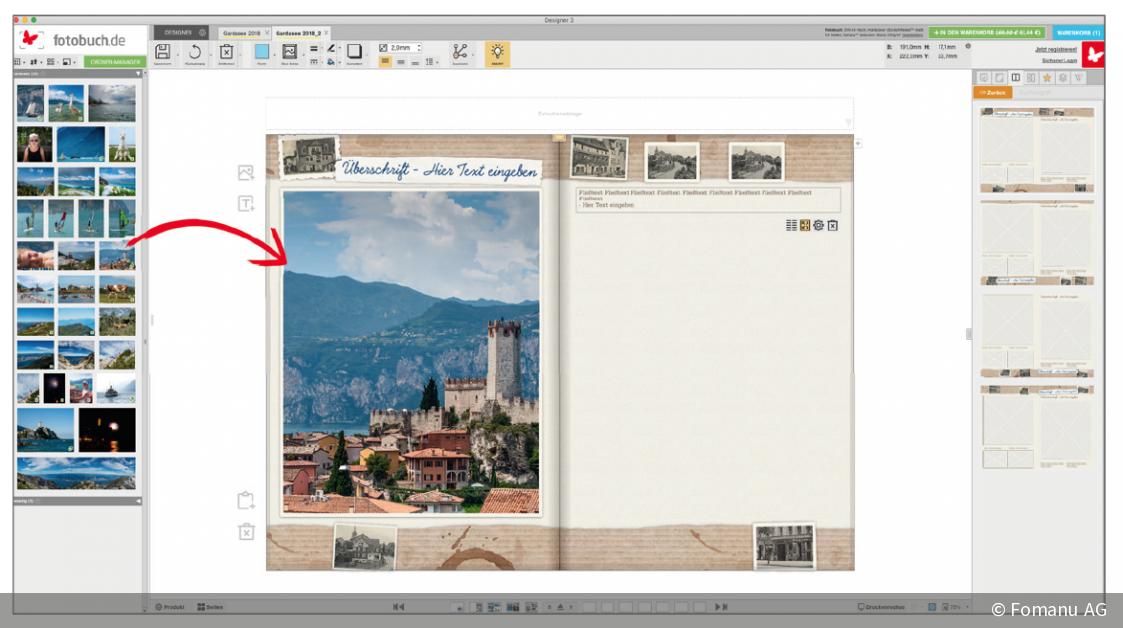
Task: Click the fotobuch.de logo
Action: (x=73, y=40)
